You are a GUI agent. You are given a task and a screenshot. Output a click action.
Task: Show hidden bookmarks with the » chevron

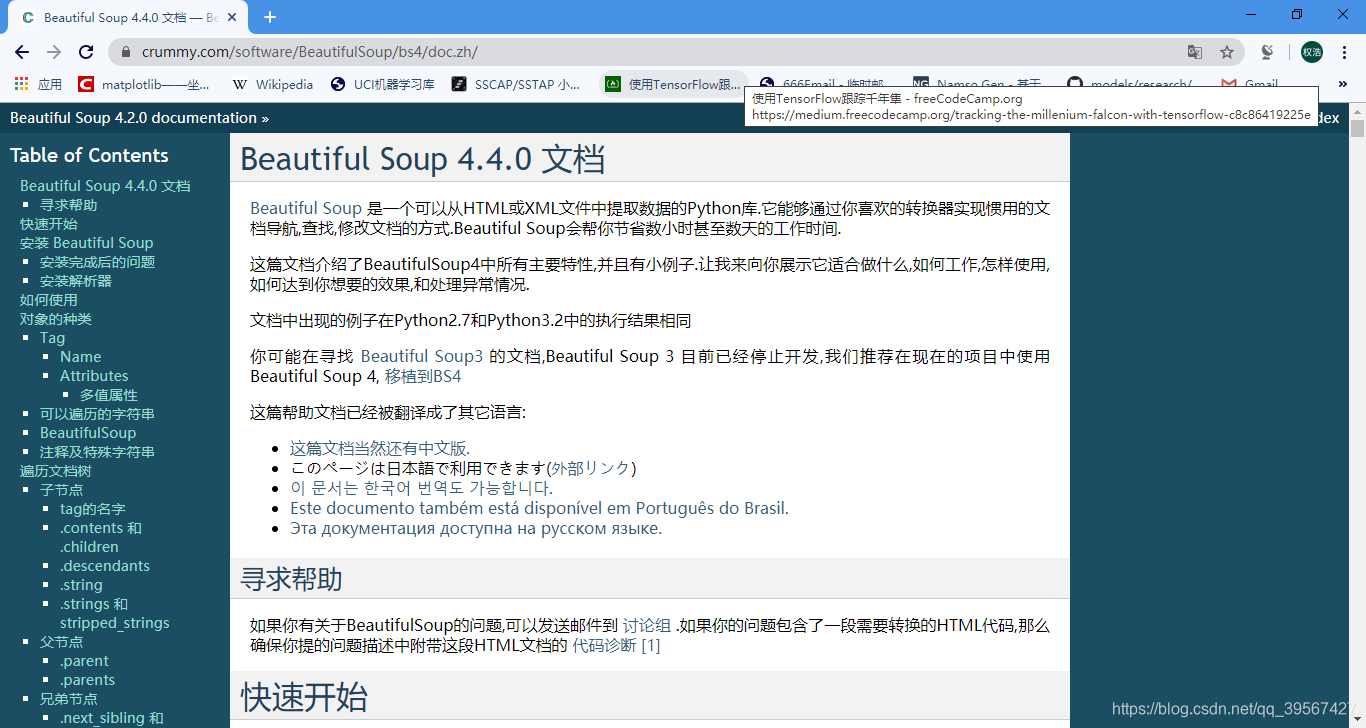[x=1343, y=84]
